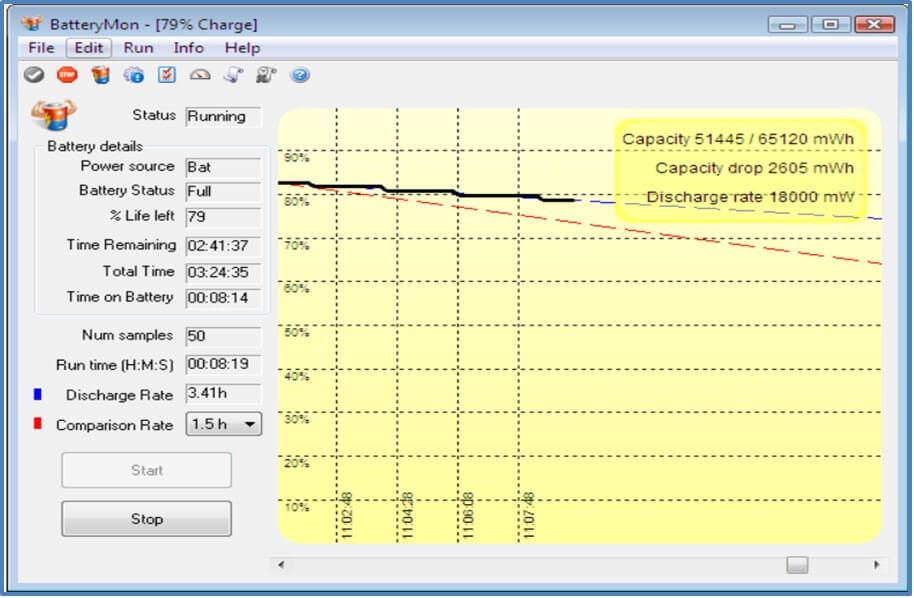The height and width of the screenshot is (598, 914).
Task: Click the Time Remaining field 02:41:37
Action: point(224,245)
